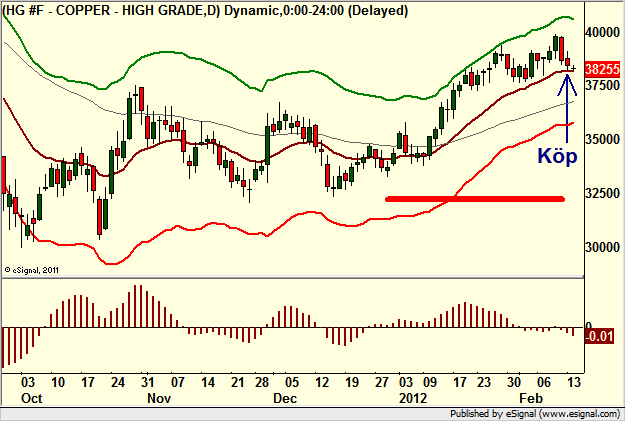Click the 30000 price axis label

[602, 247]
